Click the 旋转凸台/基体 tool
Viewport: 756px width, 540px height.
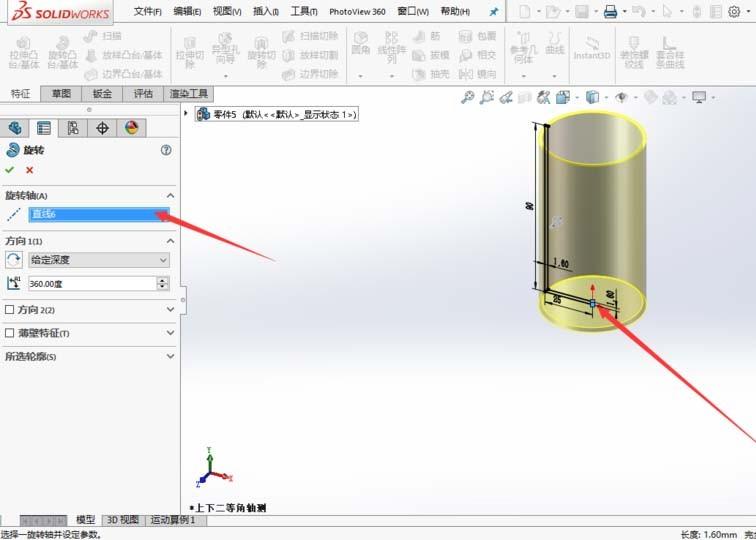click(x=63, y=53)
